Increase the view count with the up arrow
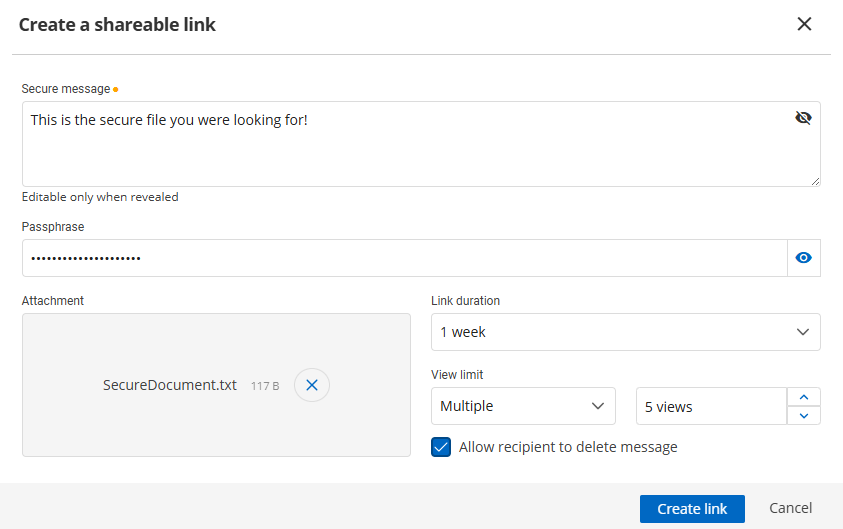 pos(804,397)
